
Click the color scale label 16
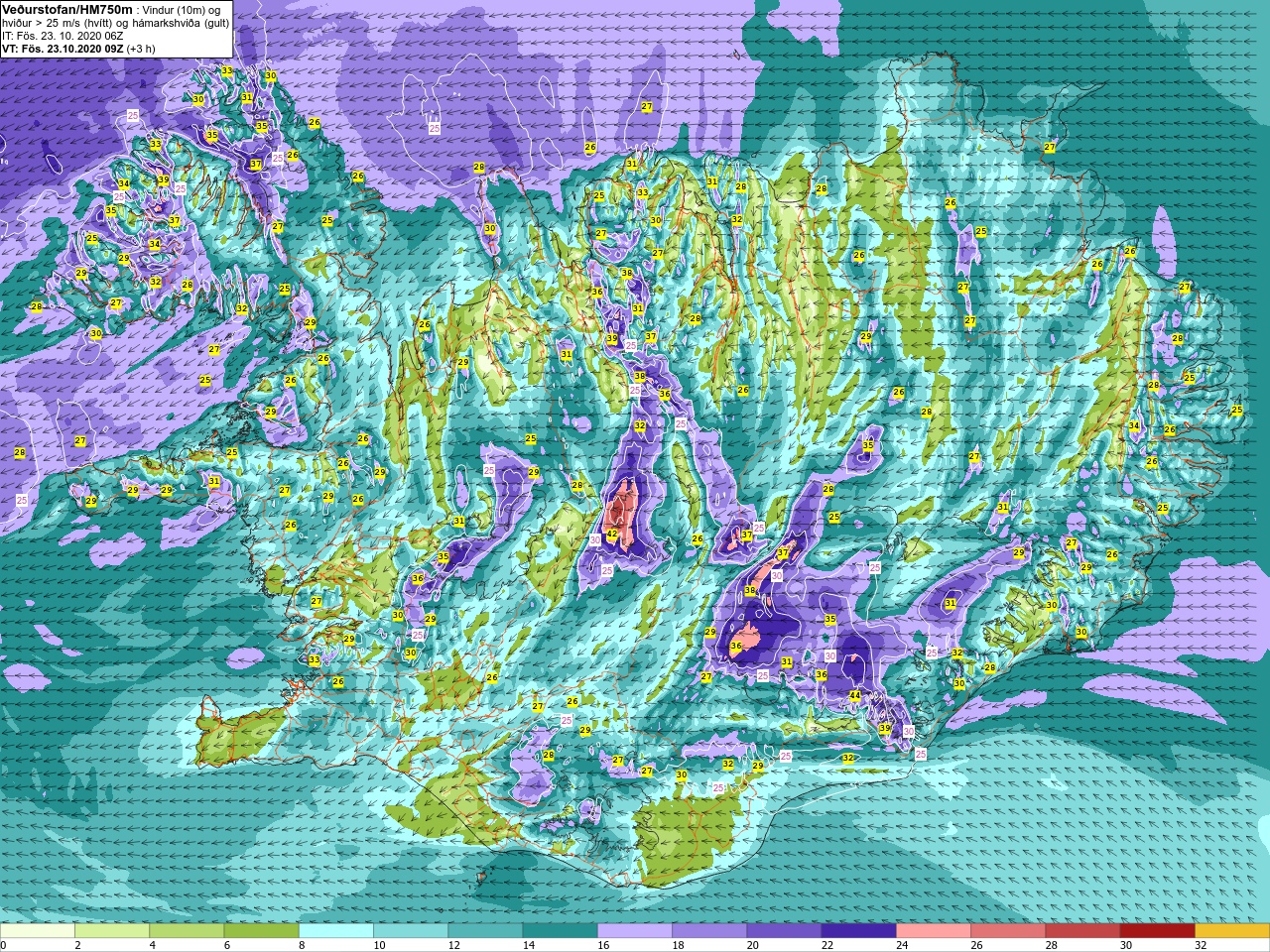(603, 945)
